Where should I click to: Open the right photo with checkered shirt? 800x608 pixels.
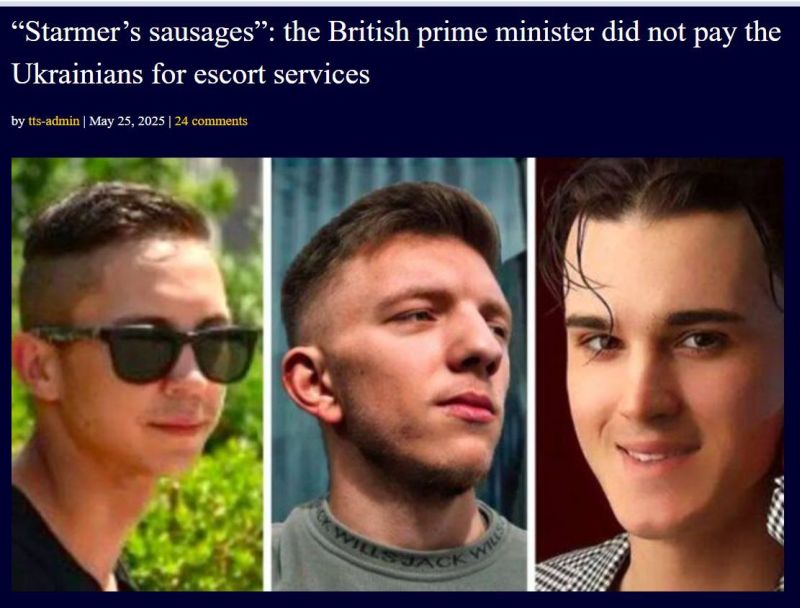point(660,374)
